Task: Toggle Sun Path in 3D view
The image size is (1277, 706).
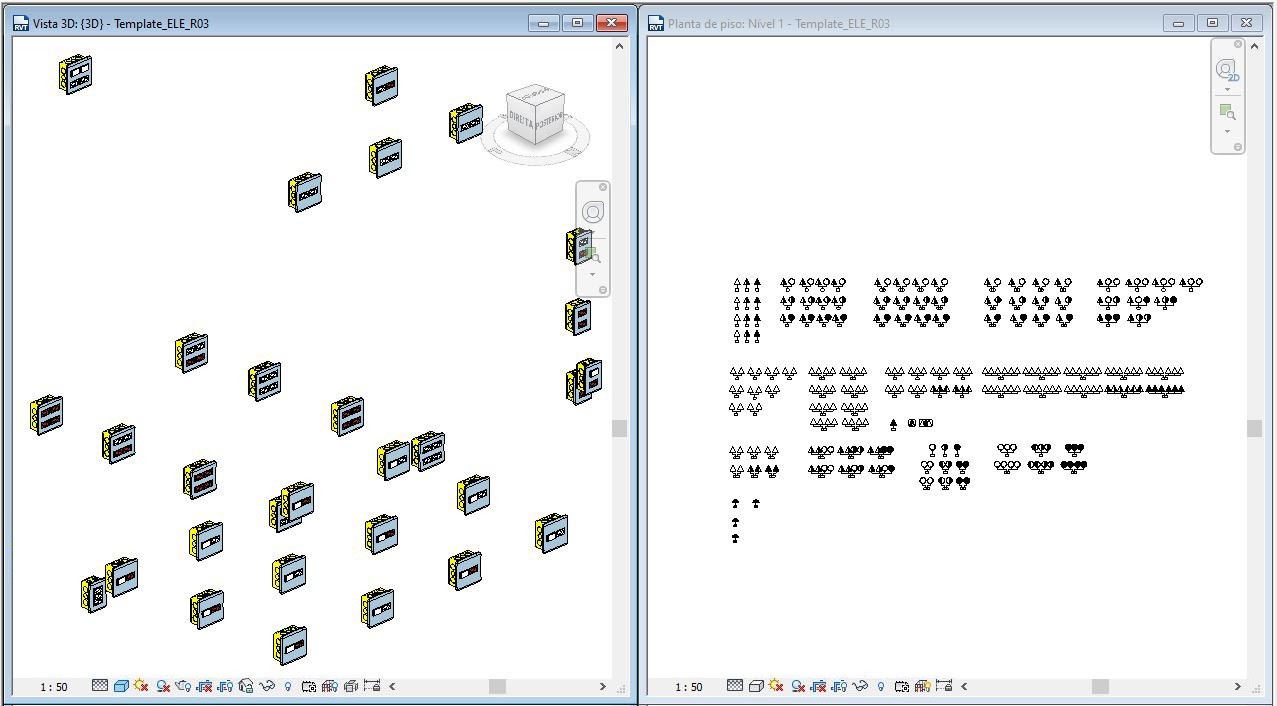Action: (141, 686)
